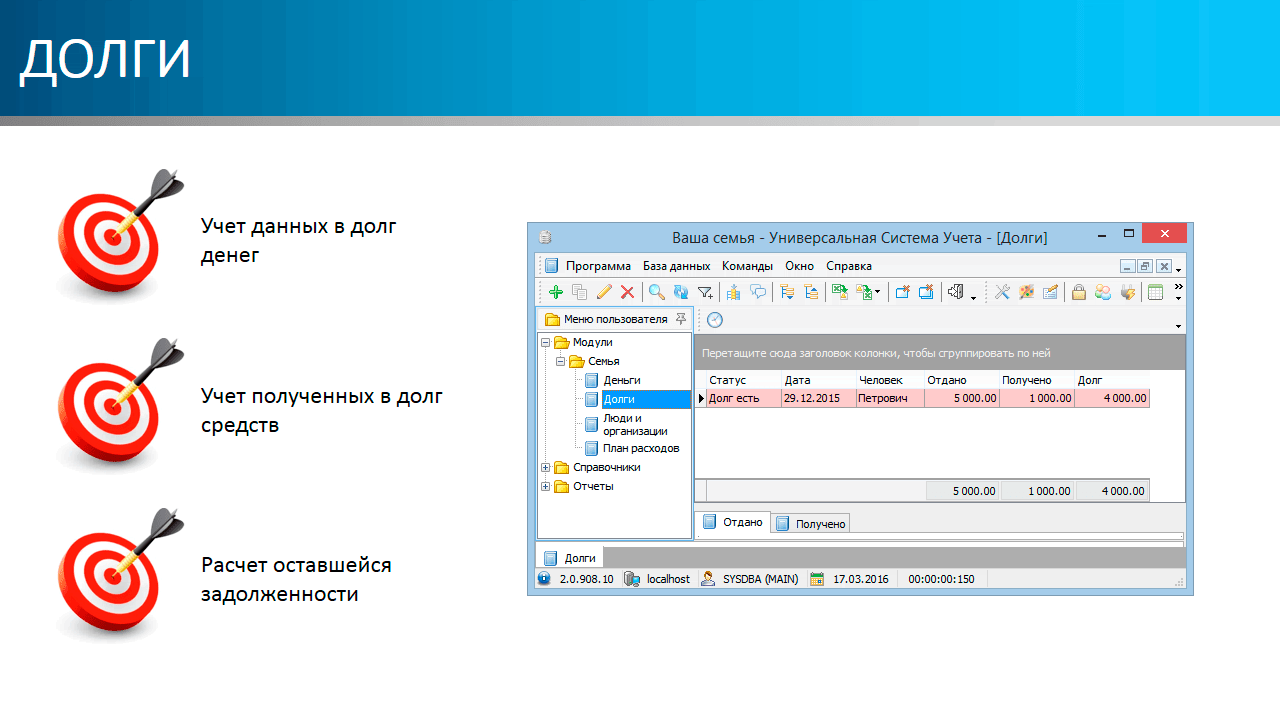The width and height of the screenshot is (1280, 720).
Task: Click the Copy record toolbar icon
Action: [580, 292]
